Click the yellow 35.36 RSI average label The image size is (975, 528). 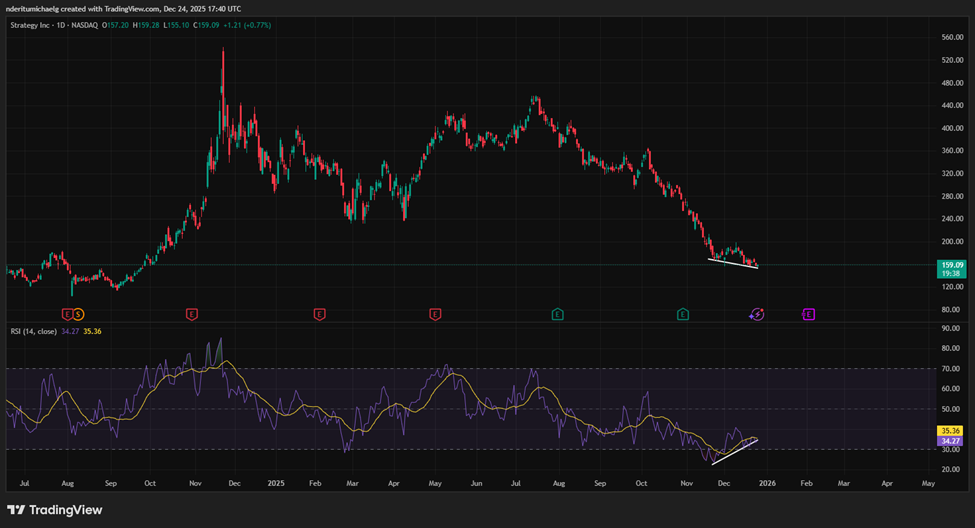(949, 431)
